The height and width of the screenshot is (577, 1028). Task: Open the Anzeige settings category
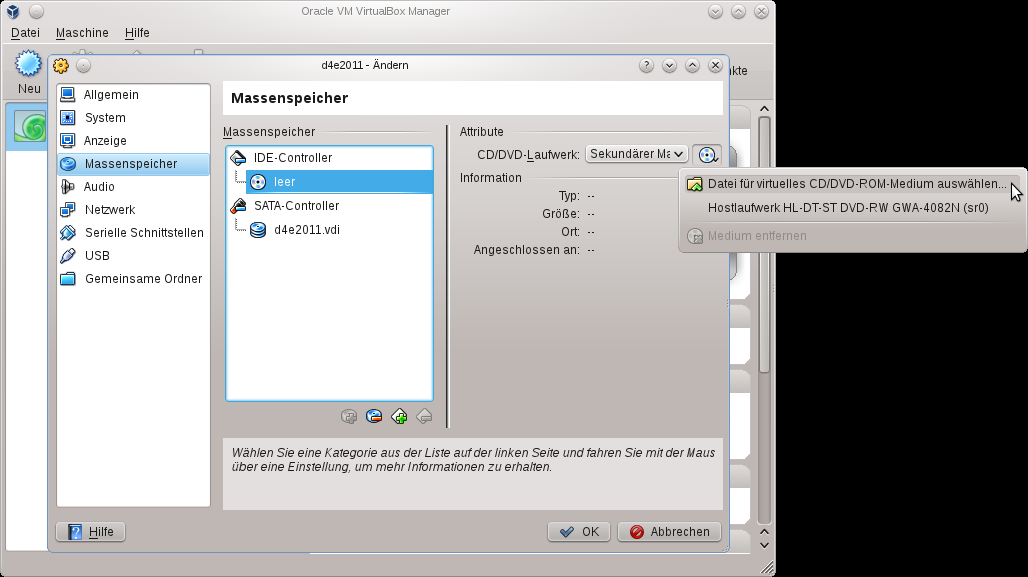coord(133,140)
